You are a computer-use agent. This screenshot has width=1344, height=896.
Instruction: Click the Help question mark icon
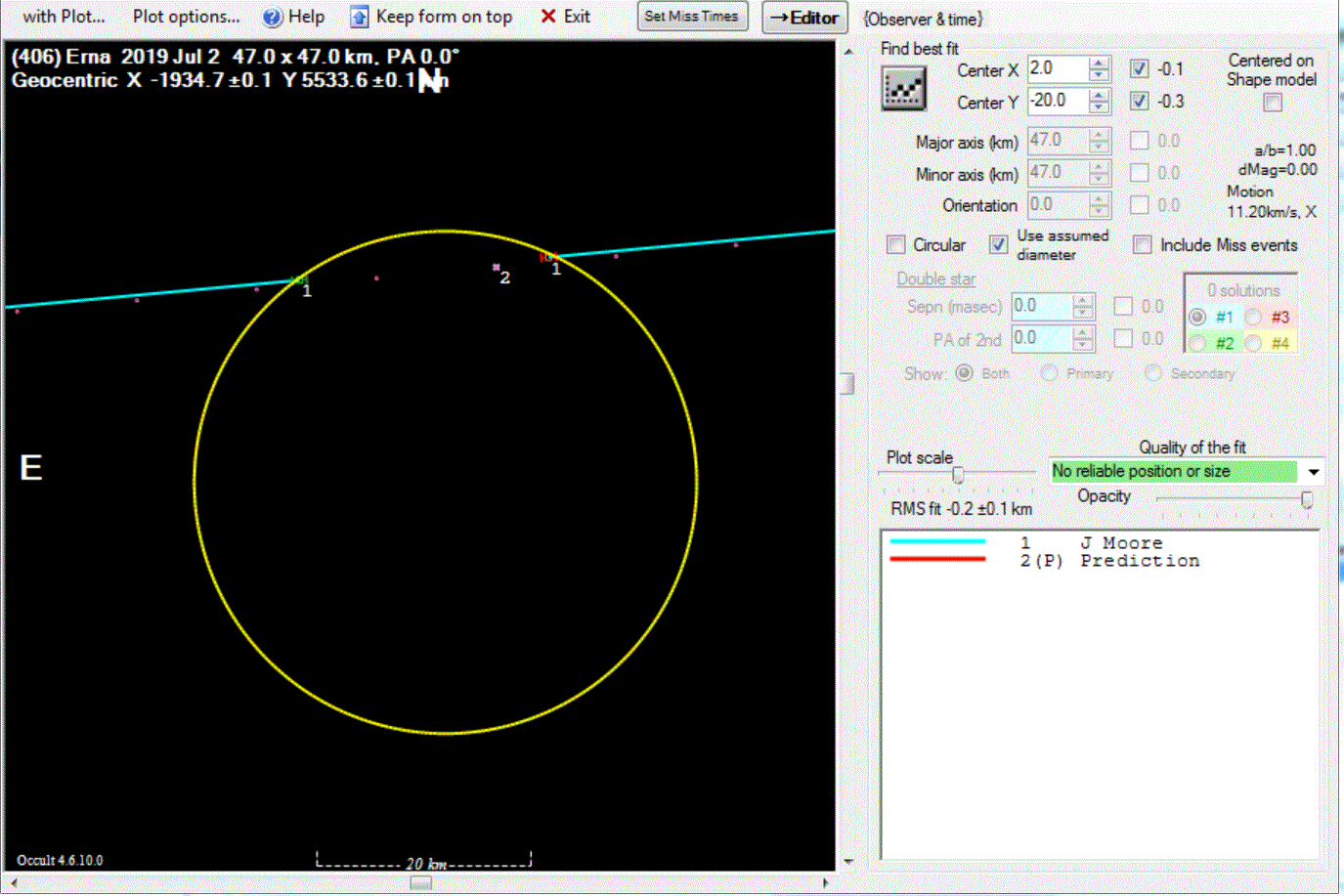(x=273, y=17)
